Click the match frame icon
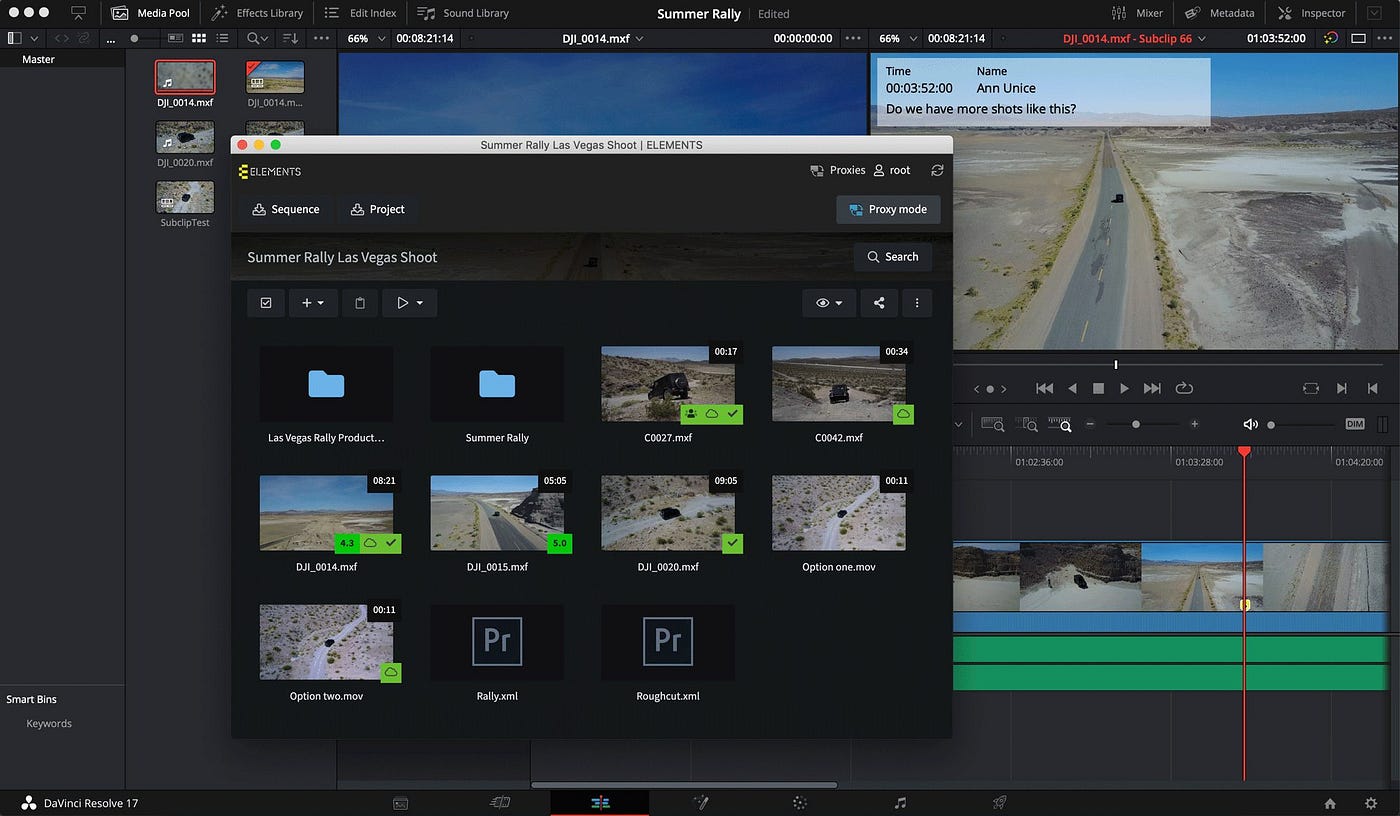The height and width of the screenshot is (816, 1400). tap(1311, 388)
